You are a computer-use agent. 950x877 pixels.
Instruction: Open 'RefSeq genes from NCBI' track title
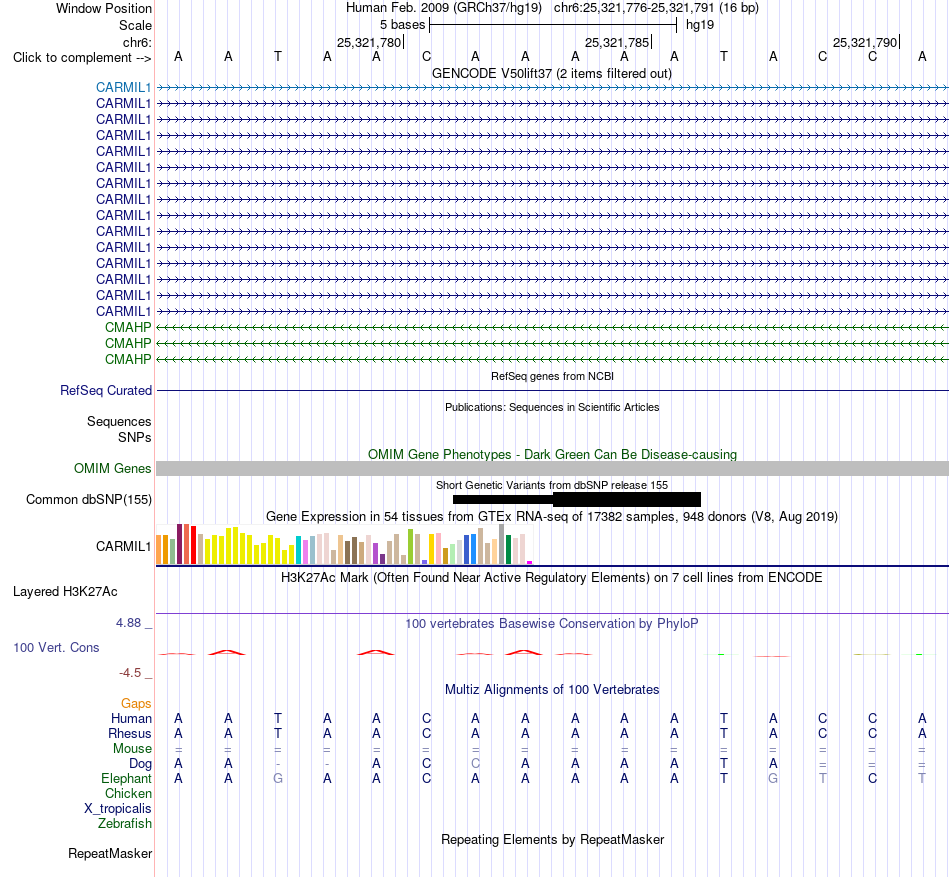pos(552,376)
